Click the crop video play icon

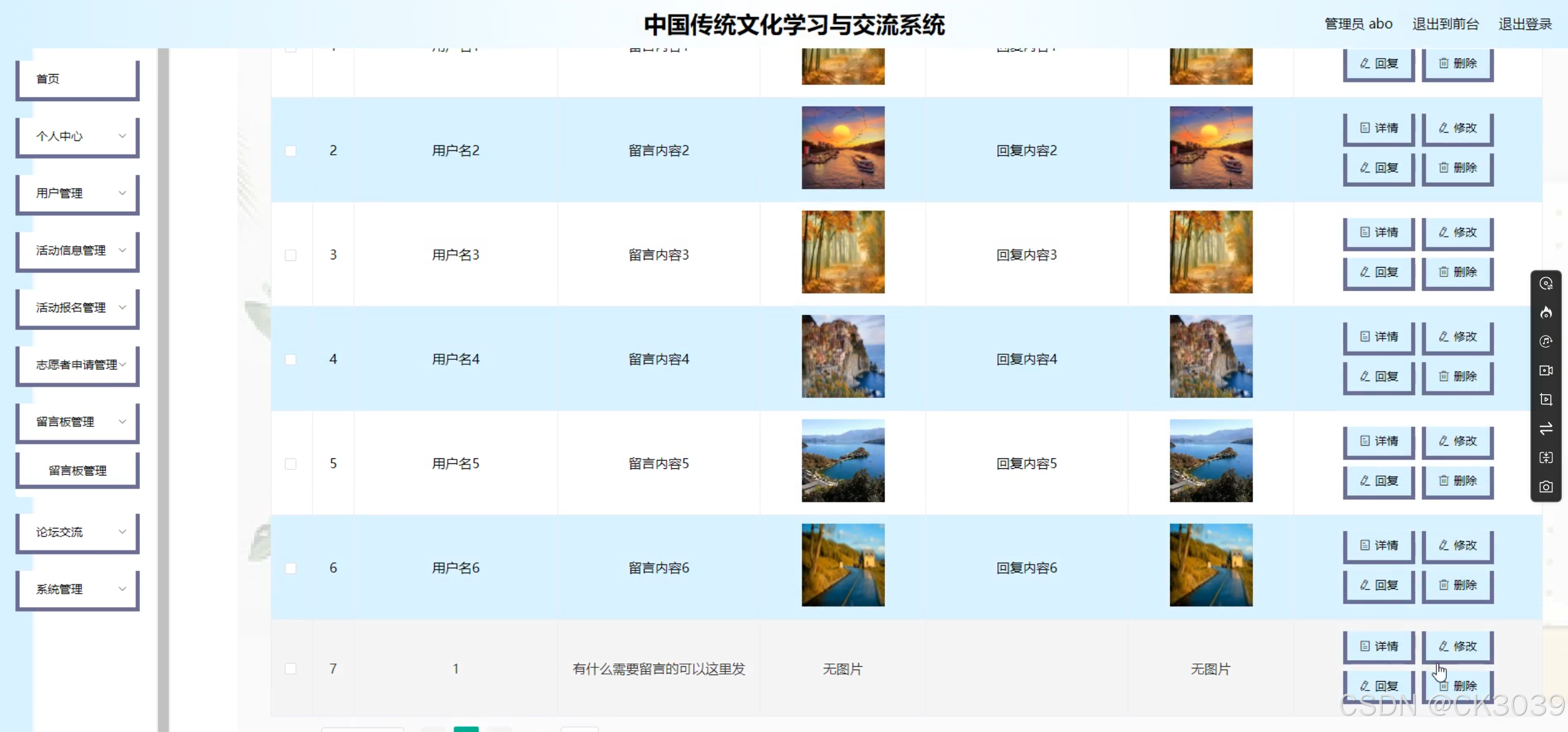(1545, 400)
